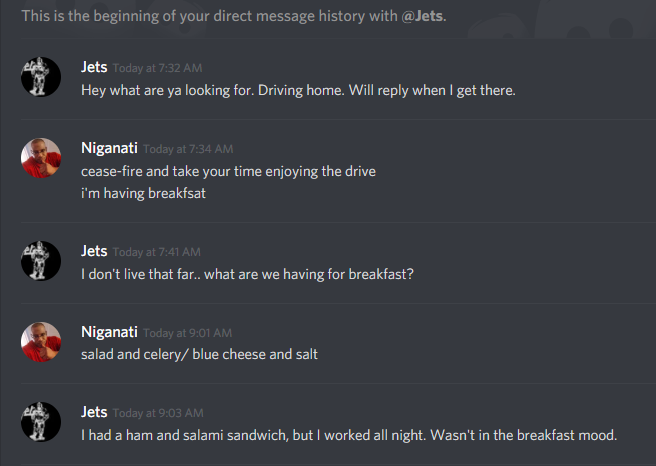656x466 pixels.
Task: Click the 'ham and salami sandwich' message
Action: coord(349,435)
